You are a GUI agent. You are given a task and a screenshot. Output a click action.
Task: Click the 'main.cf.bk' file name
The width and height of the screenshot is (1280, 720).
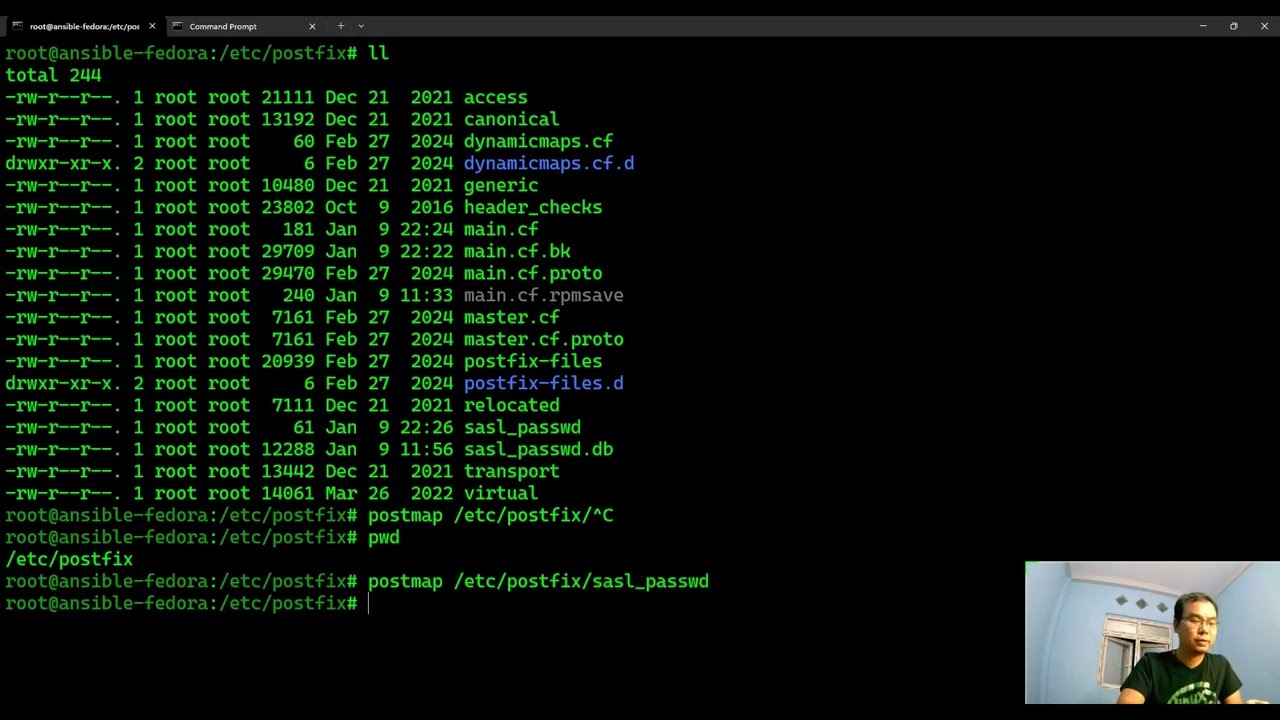tap(517, 251)
